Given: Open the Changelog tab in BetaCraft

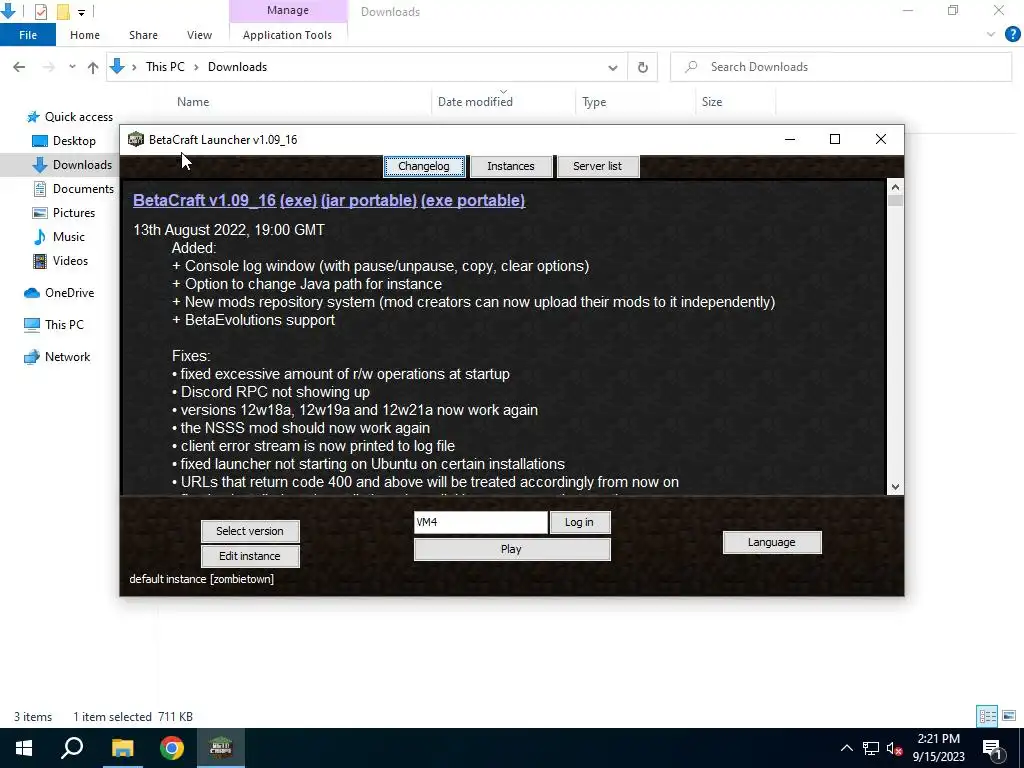Looking at the screenshot, I should click(424, 166).
